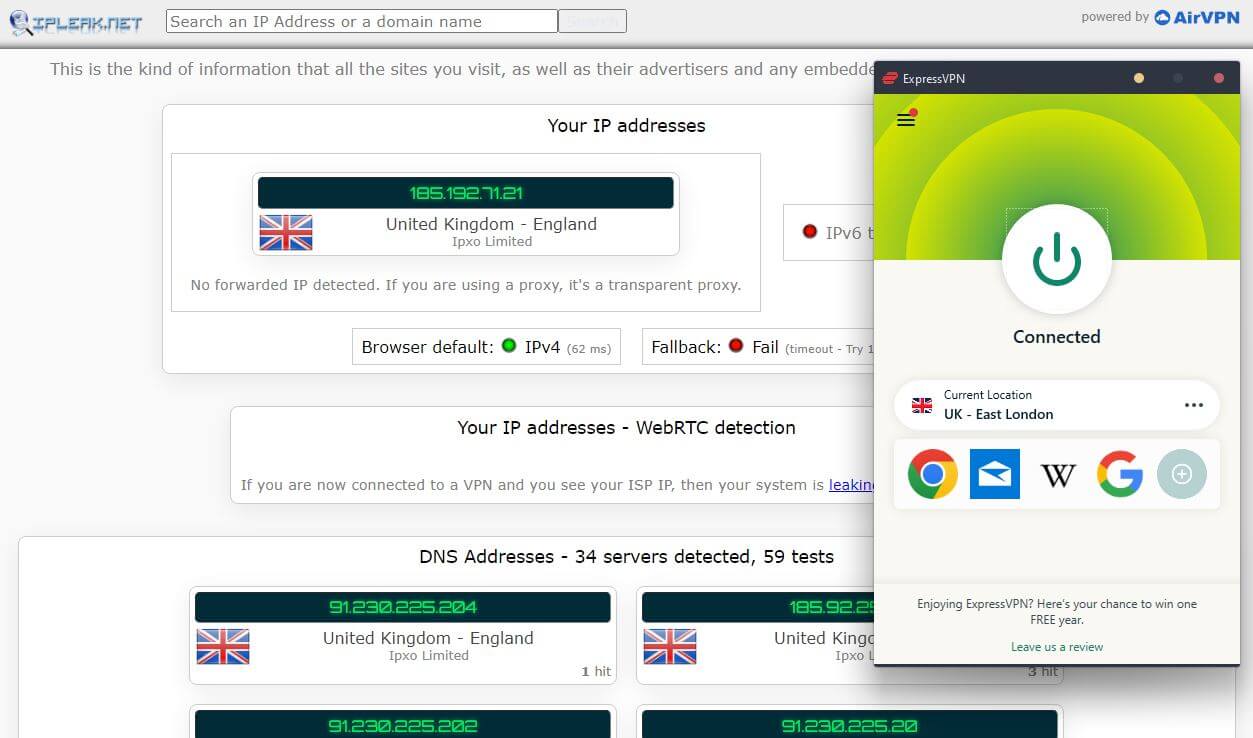Toggle the ExpressVPN power connect button
1253x738 pixels.
point(1056,260)
